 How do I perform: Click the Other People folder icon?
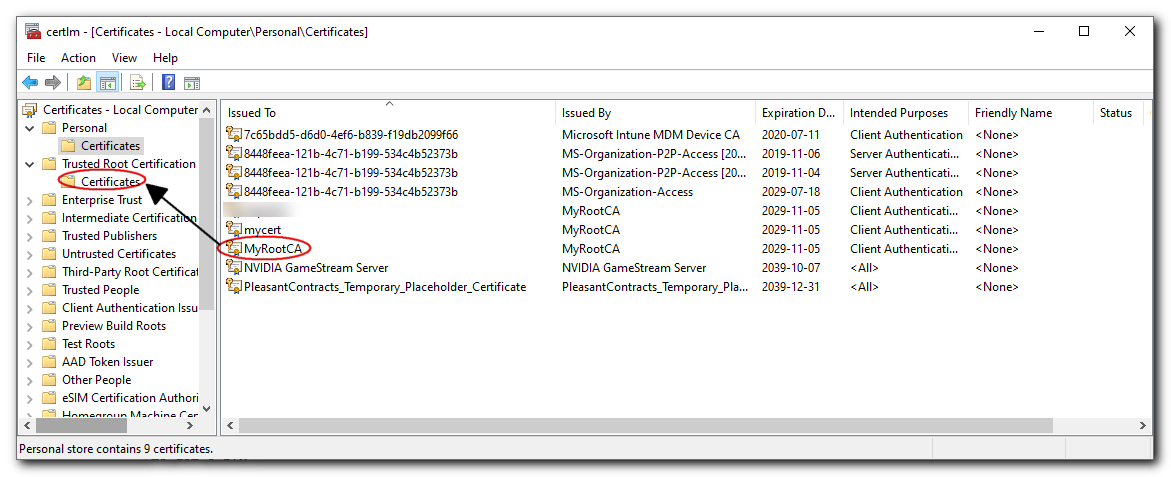click(49, 380)
